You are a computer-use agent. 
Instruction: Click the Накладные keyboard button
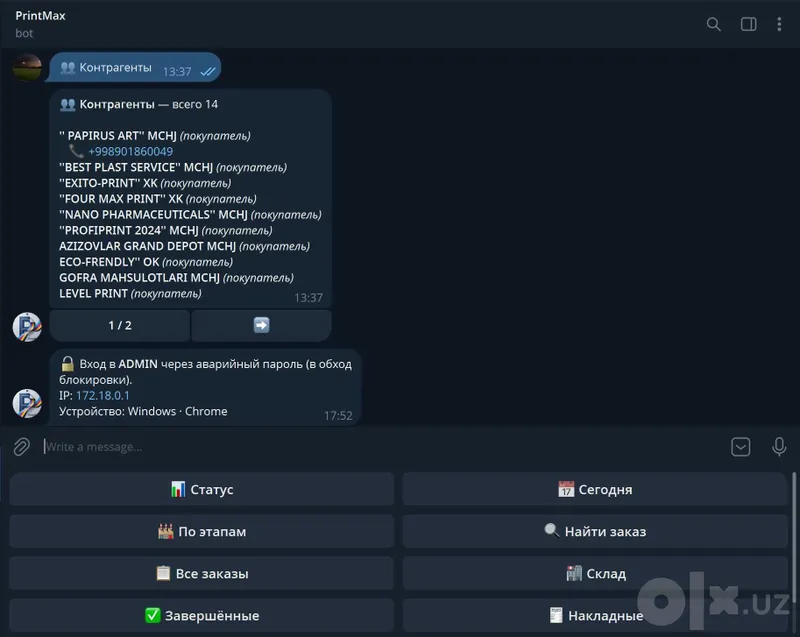(x=595, y=616)
